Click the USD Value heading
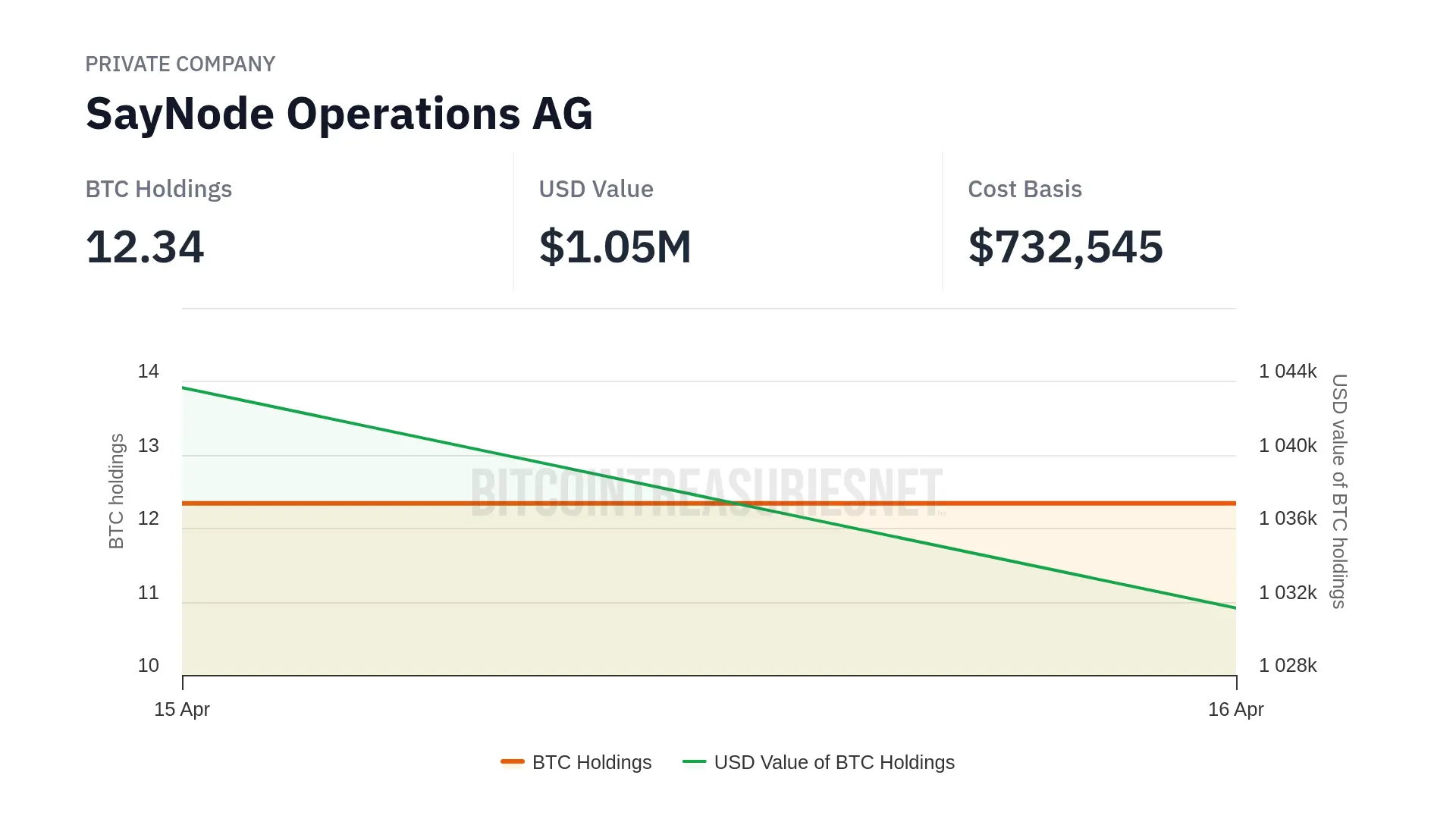1456x819 pixels. 596,189
